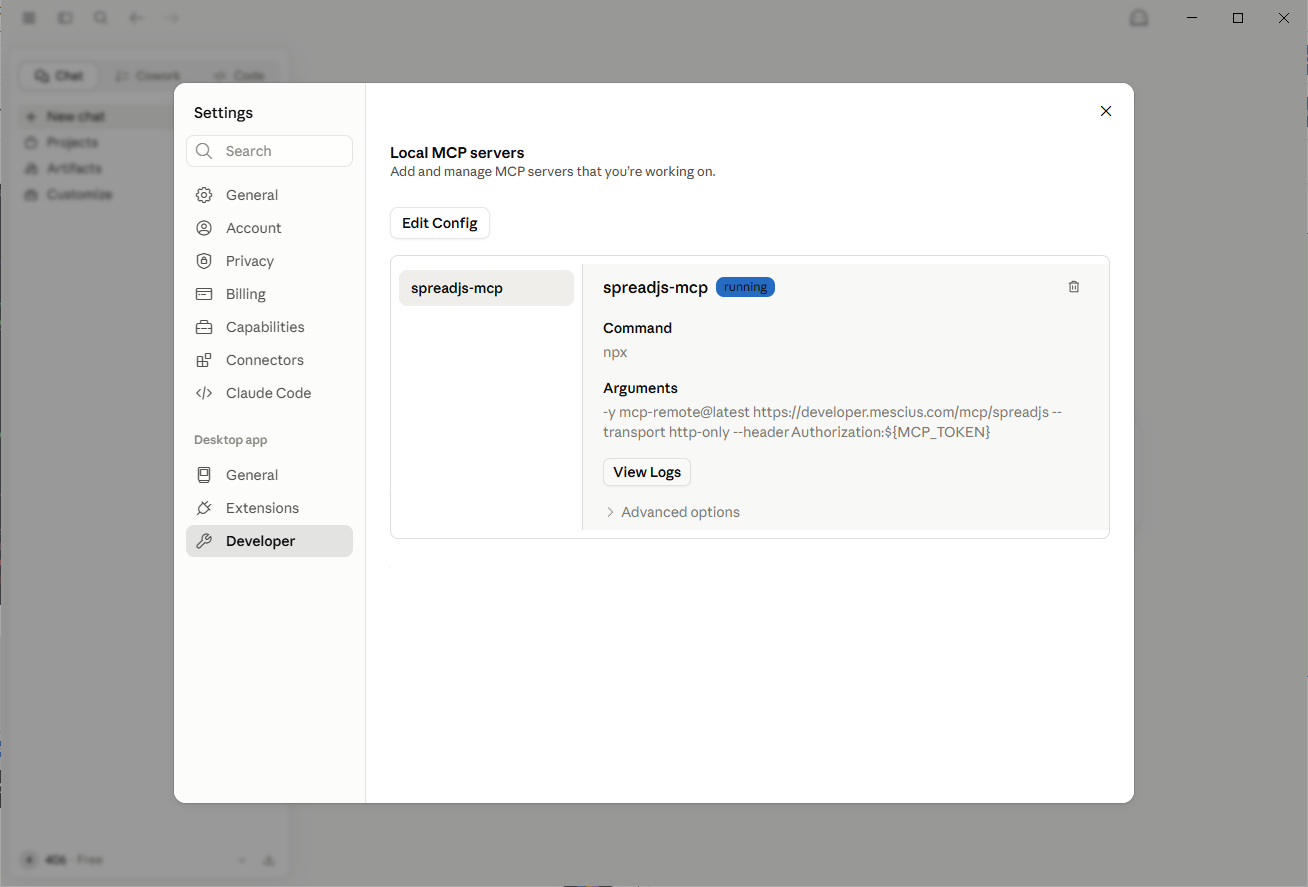The height and width of the screenshot is (887, 1308).
Task: Click the 'Add and manage MCP servers' description
Action: coord(553,171)
